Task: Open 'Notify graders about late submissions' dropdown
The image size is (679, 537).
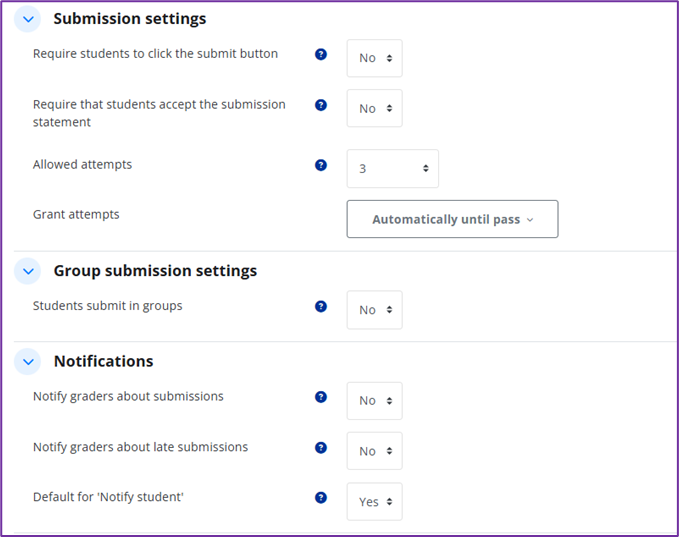Action: (374, 451)
